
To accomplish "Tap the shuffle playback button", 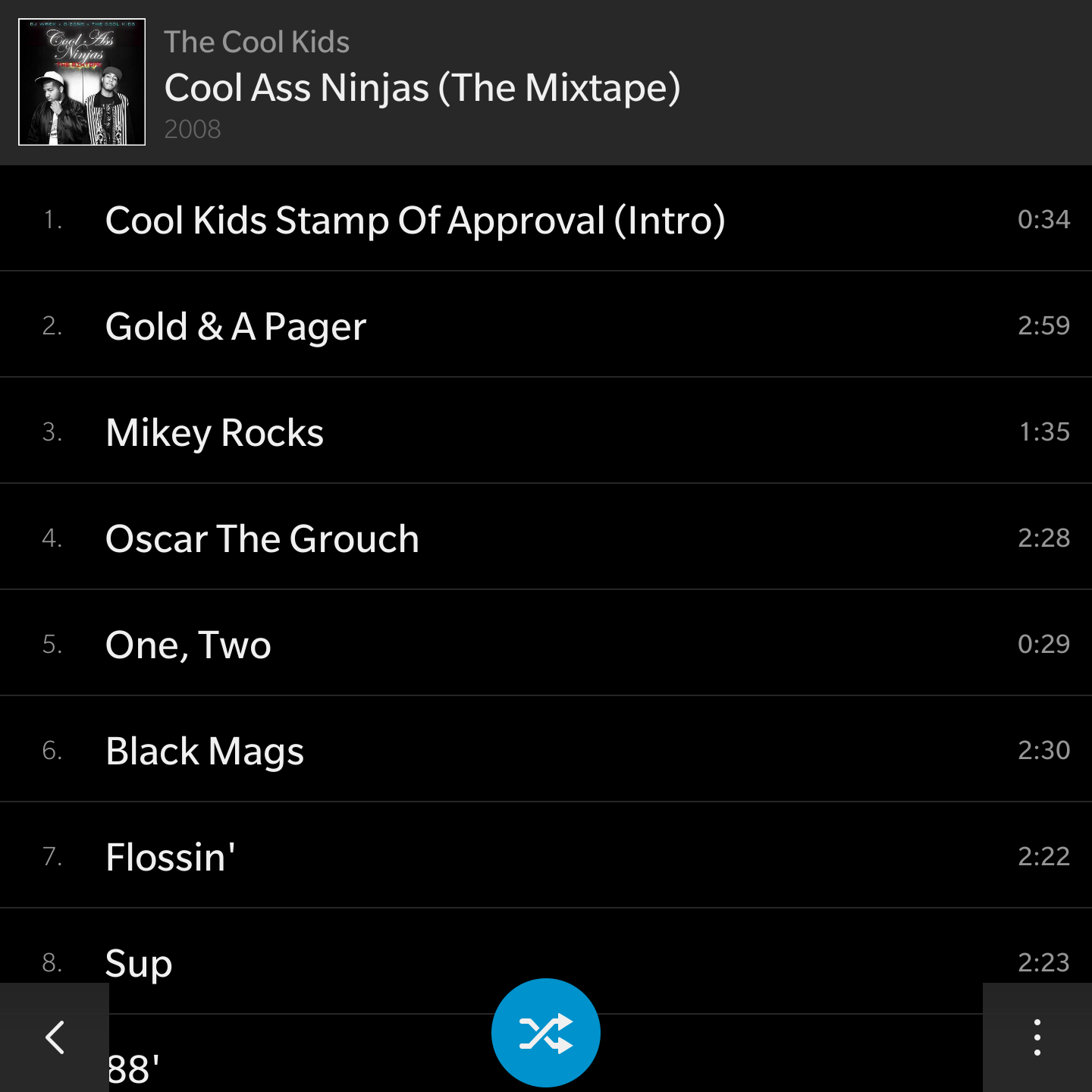I will click(546, 1033).
